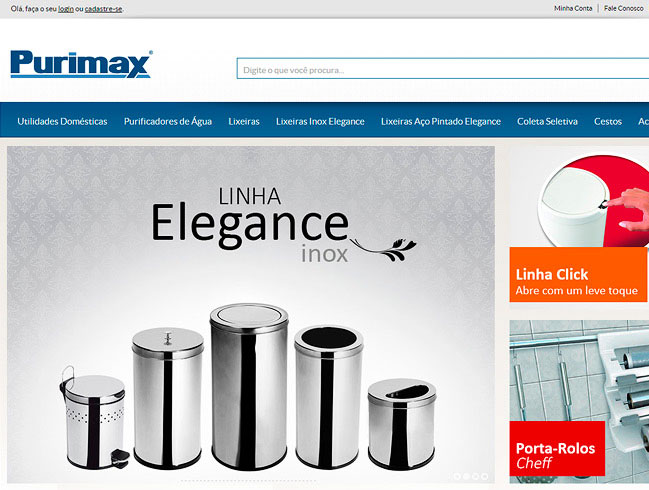
Task: Select the second carousel dot indicator
Action: (466, 476)
